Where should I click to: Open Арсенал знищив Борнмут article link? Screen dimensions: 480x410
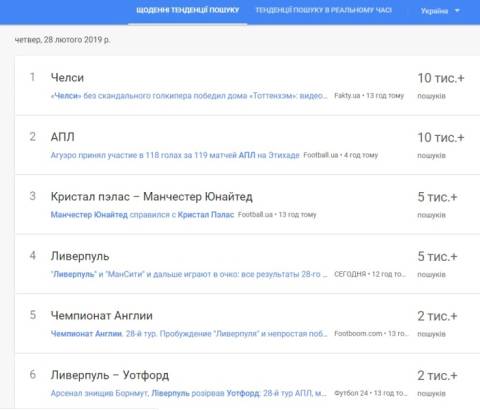pos(189,393)
